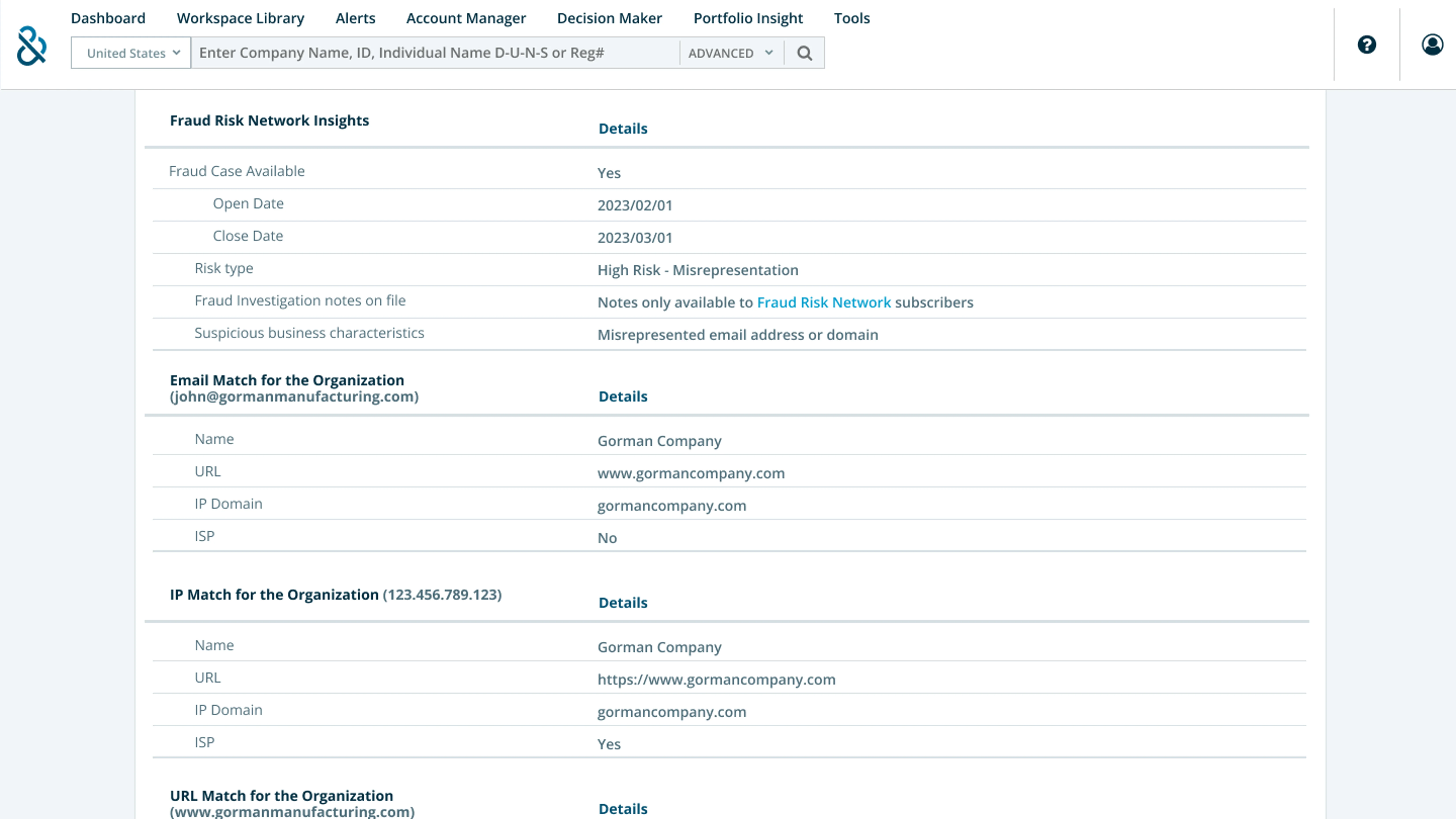Go to Workspace Library
Viewport: 1456px width, 819px height.
click(240, 18)
